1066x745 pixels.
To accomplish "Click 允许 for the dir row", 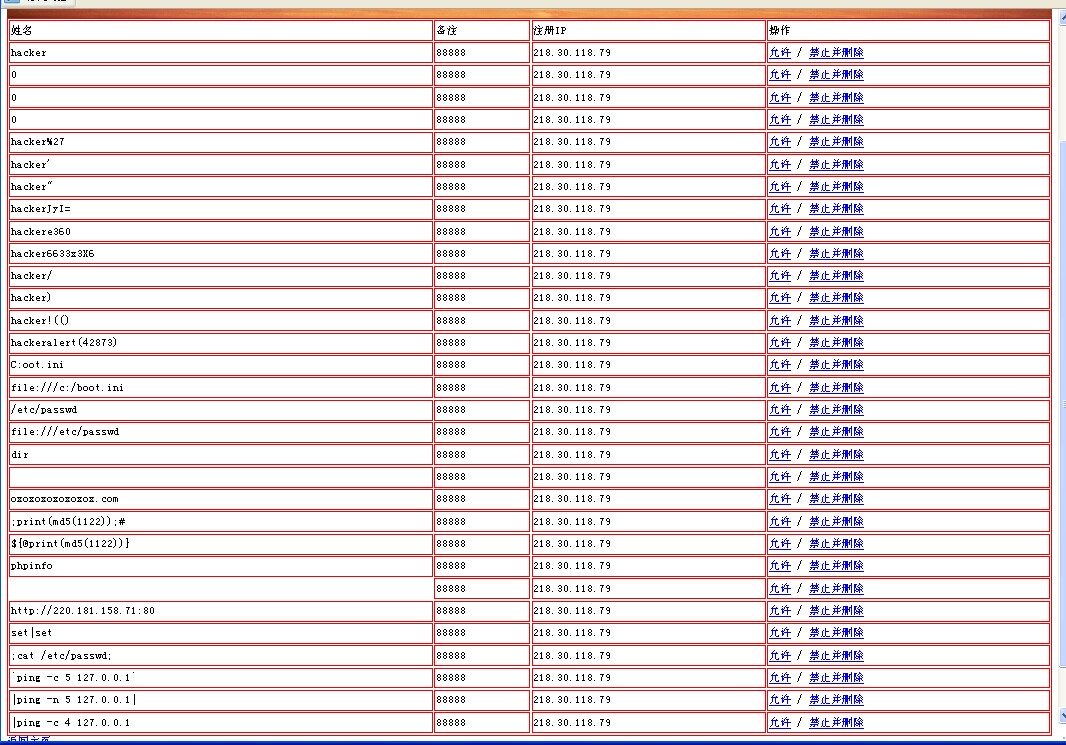I will point(779,455).
